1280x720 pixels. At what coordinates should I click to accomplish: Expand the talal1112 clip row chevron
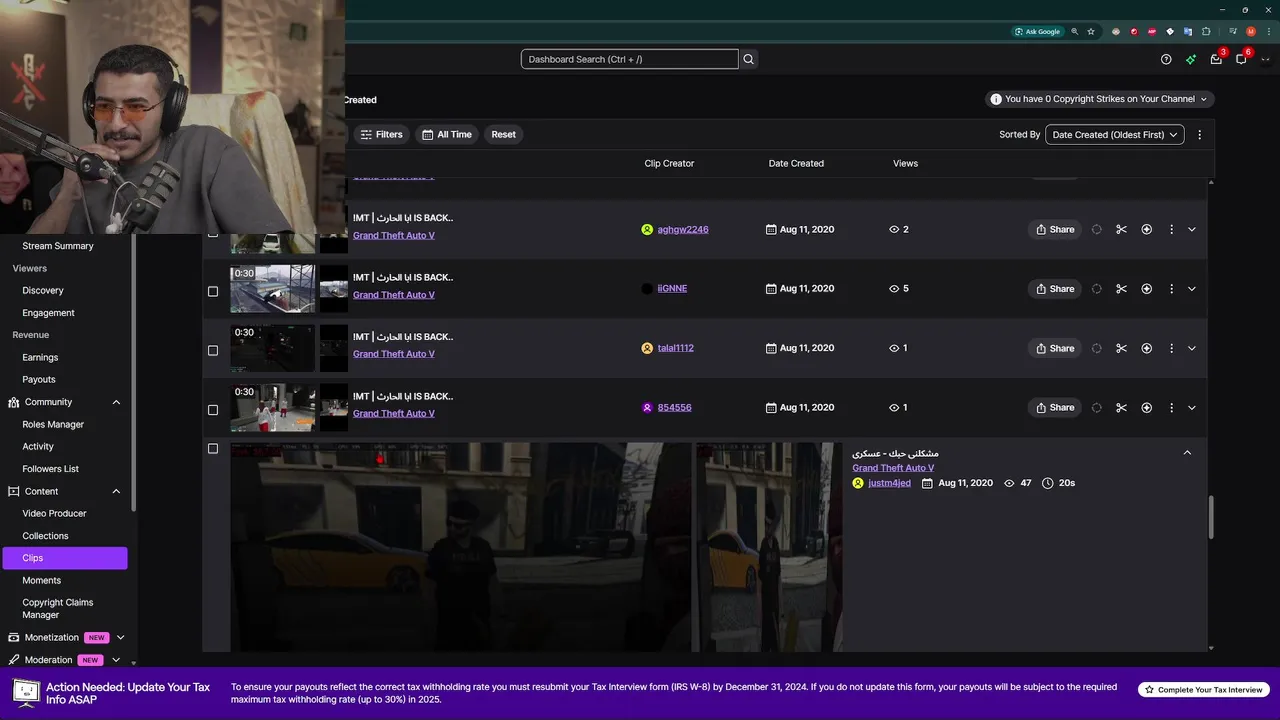pos(1192,348)
